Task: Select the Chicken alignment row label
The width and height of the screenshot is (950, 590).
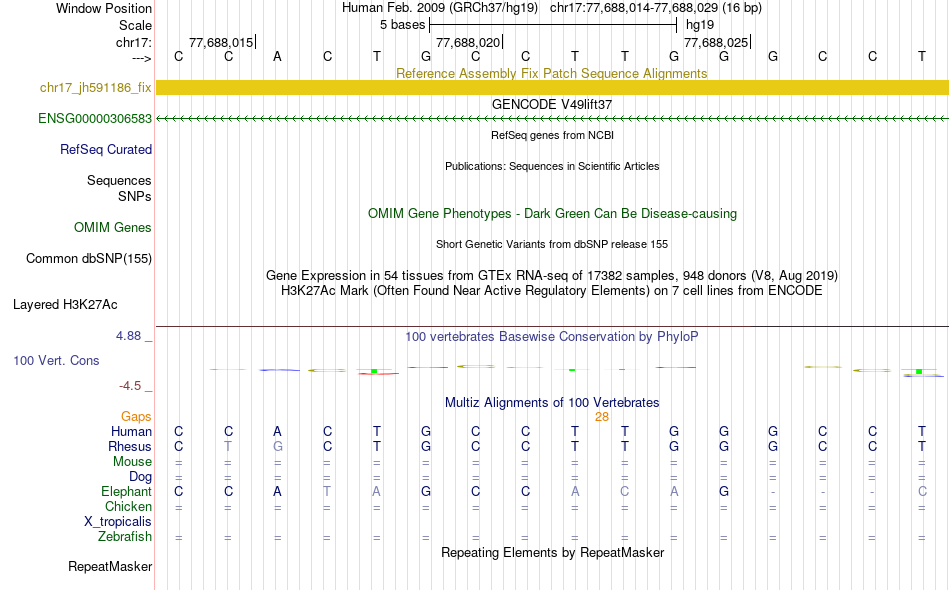Action: click(x=128, y=507)
